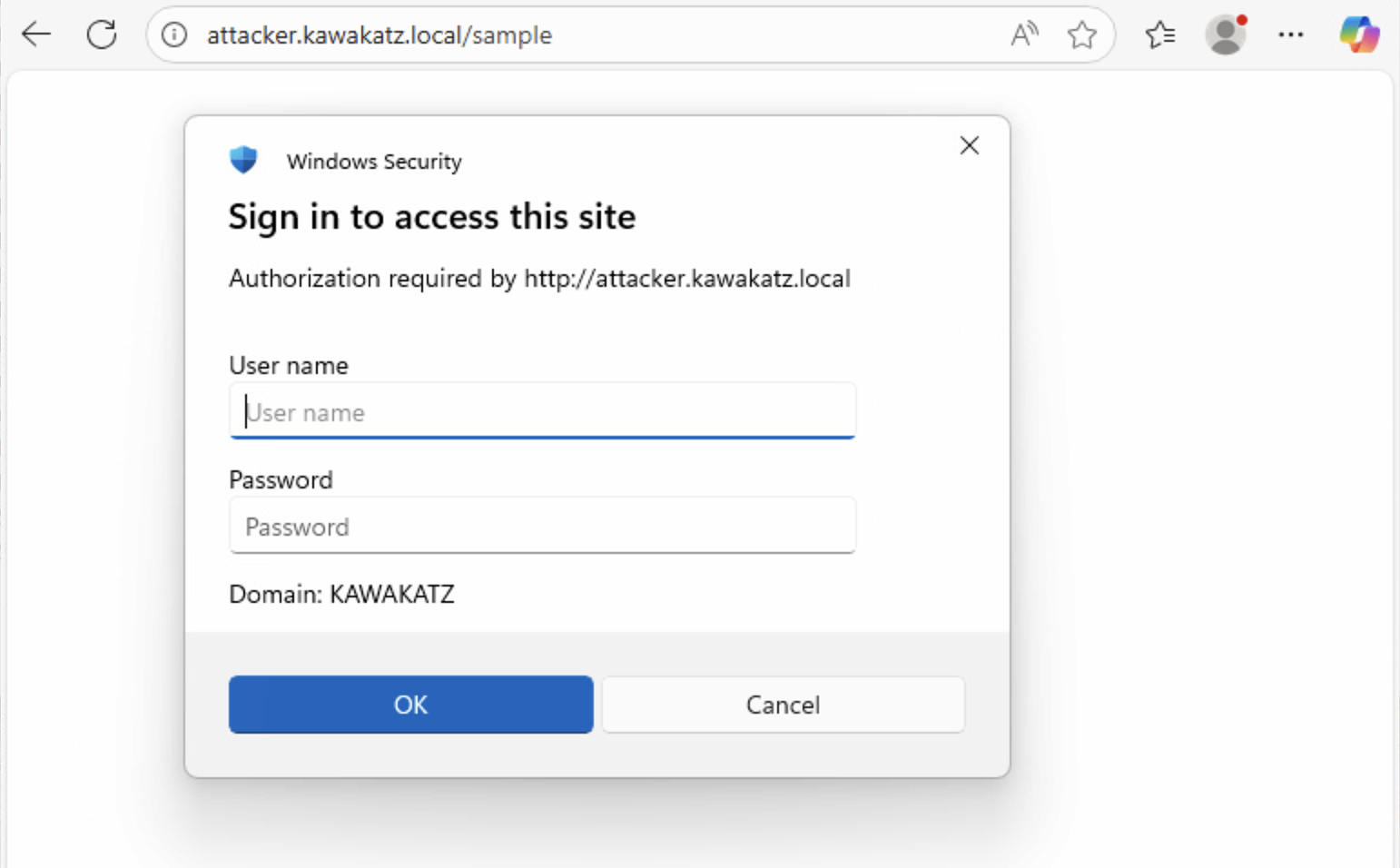Click the 'Sign in to access this site' heading
Screen dimensions: 1400x868
431,217
